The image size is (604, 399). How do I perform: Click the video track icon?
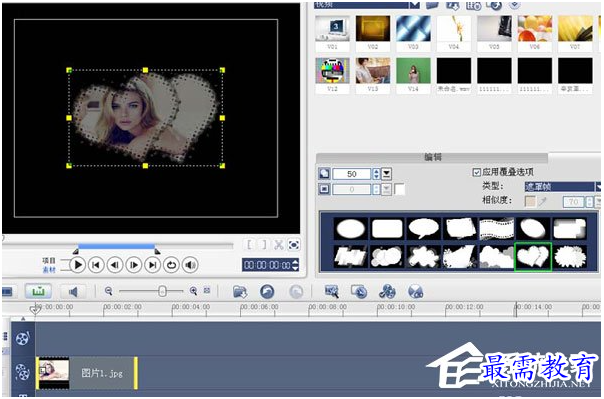click(x=23, y=339)
